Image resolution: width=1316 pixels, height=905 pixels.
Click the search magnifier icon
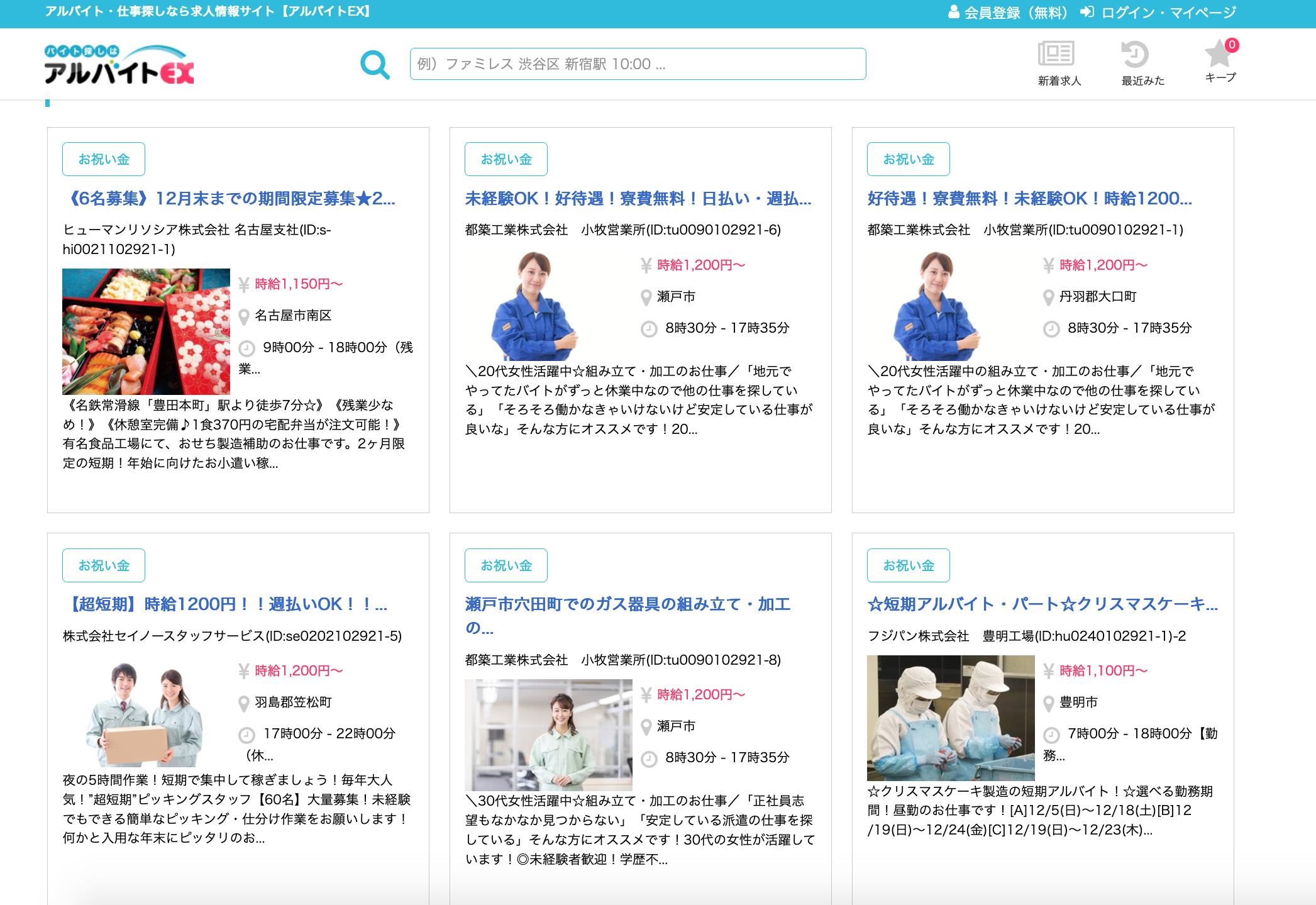click(375, 65)
